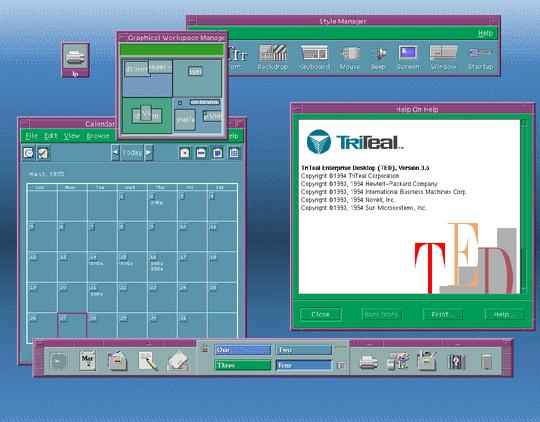Viewport: 540px width, 422px height.
Task: Launch Style Manager from the front panel
Action: click(x=398, y=361)
